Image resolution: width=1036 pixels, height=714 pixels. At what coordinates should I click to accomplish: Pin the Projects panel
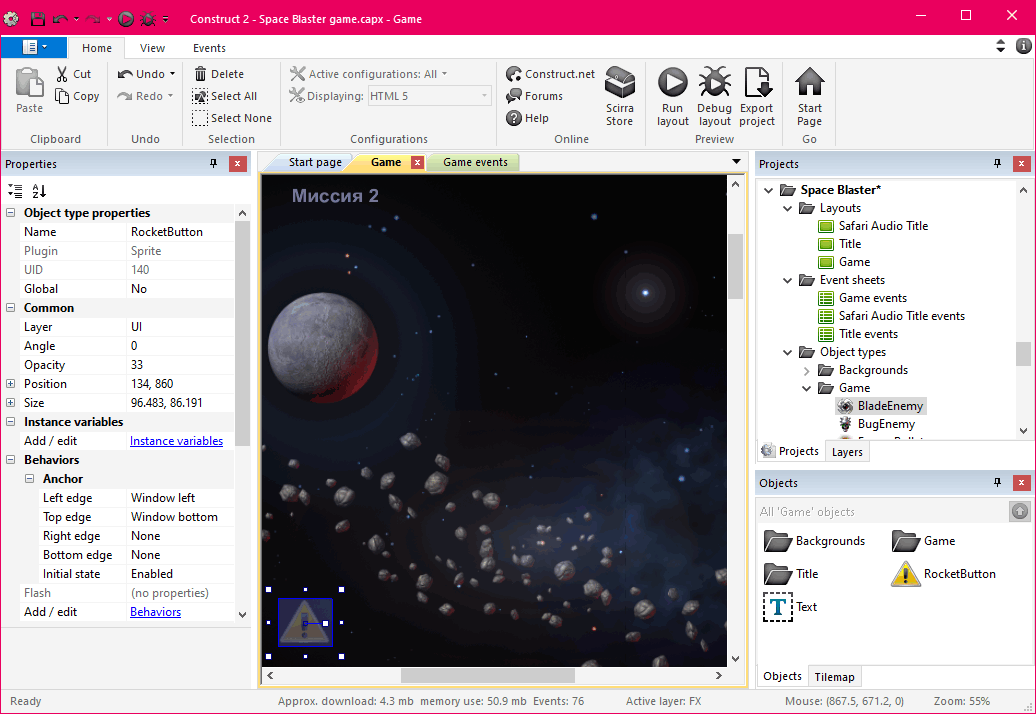coord(997,164)
